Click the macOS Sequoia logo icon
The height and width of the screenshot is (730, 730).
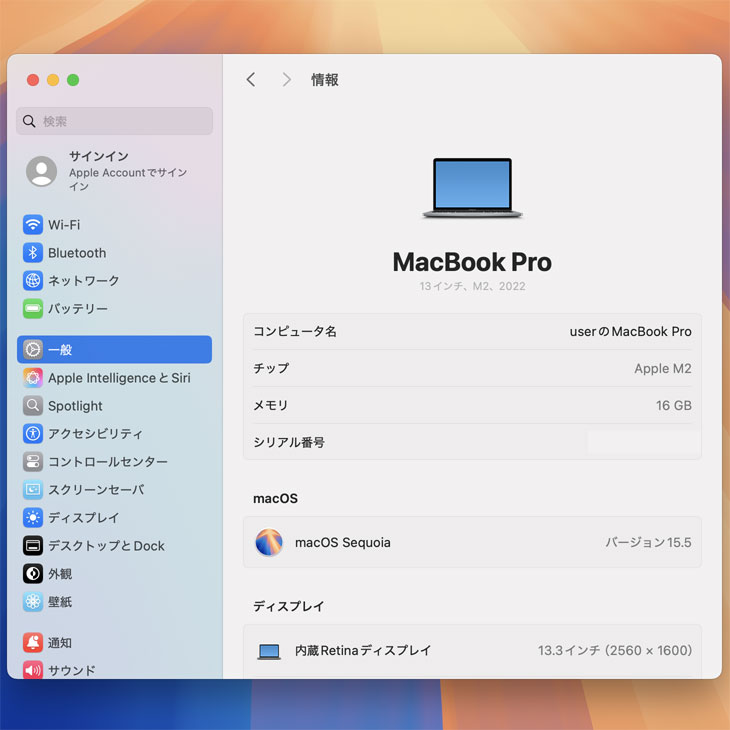pos(269,542)
